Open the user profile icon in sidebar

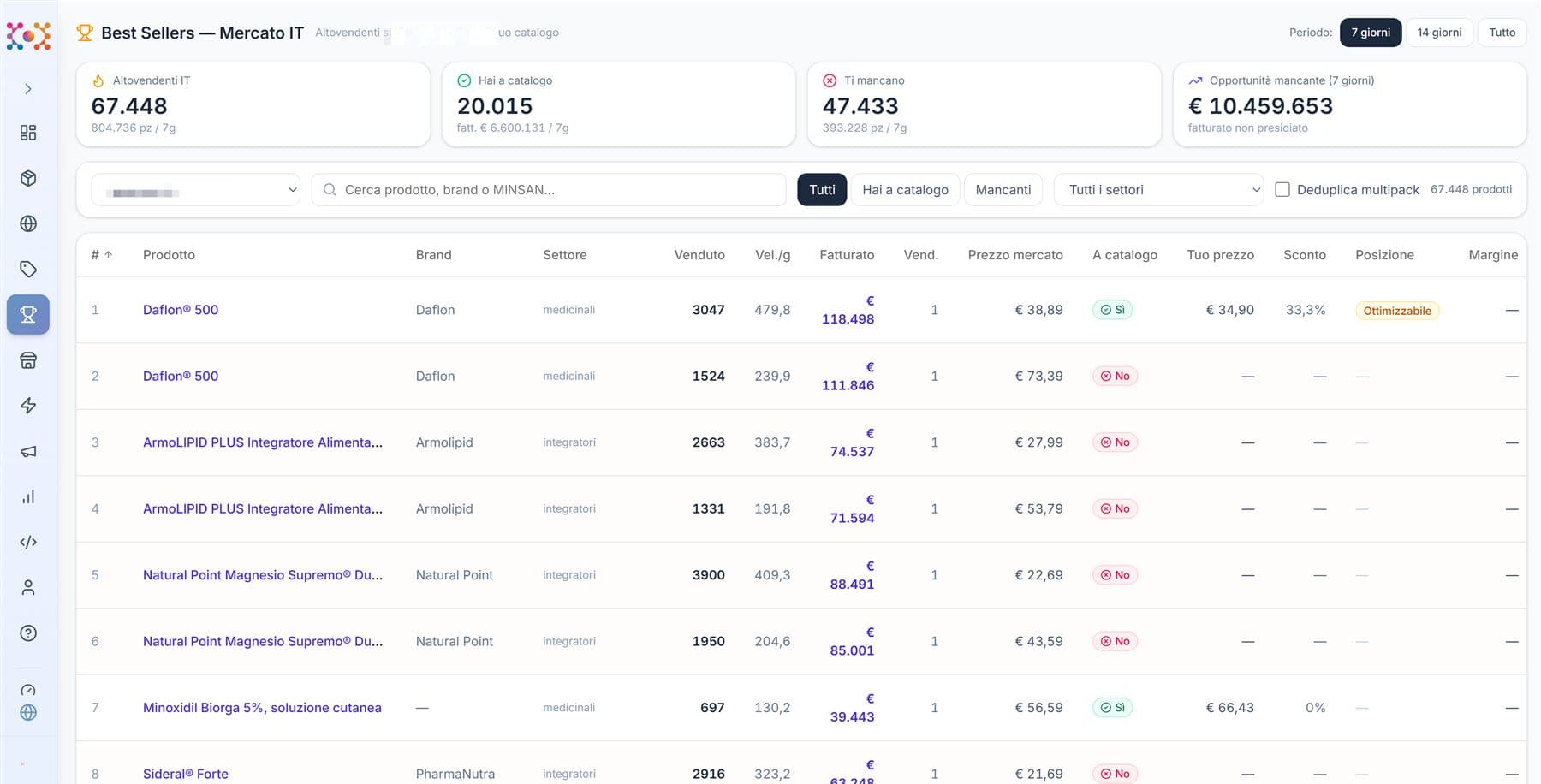(28, 587)
